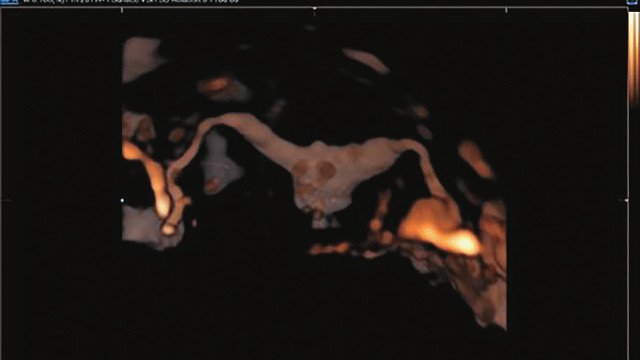Click the blue icon in top-right corner

coord(633,2)
